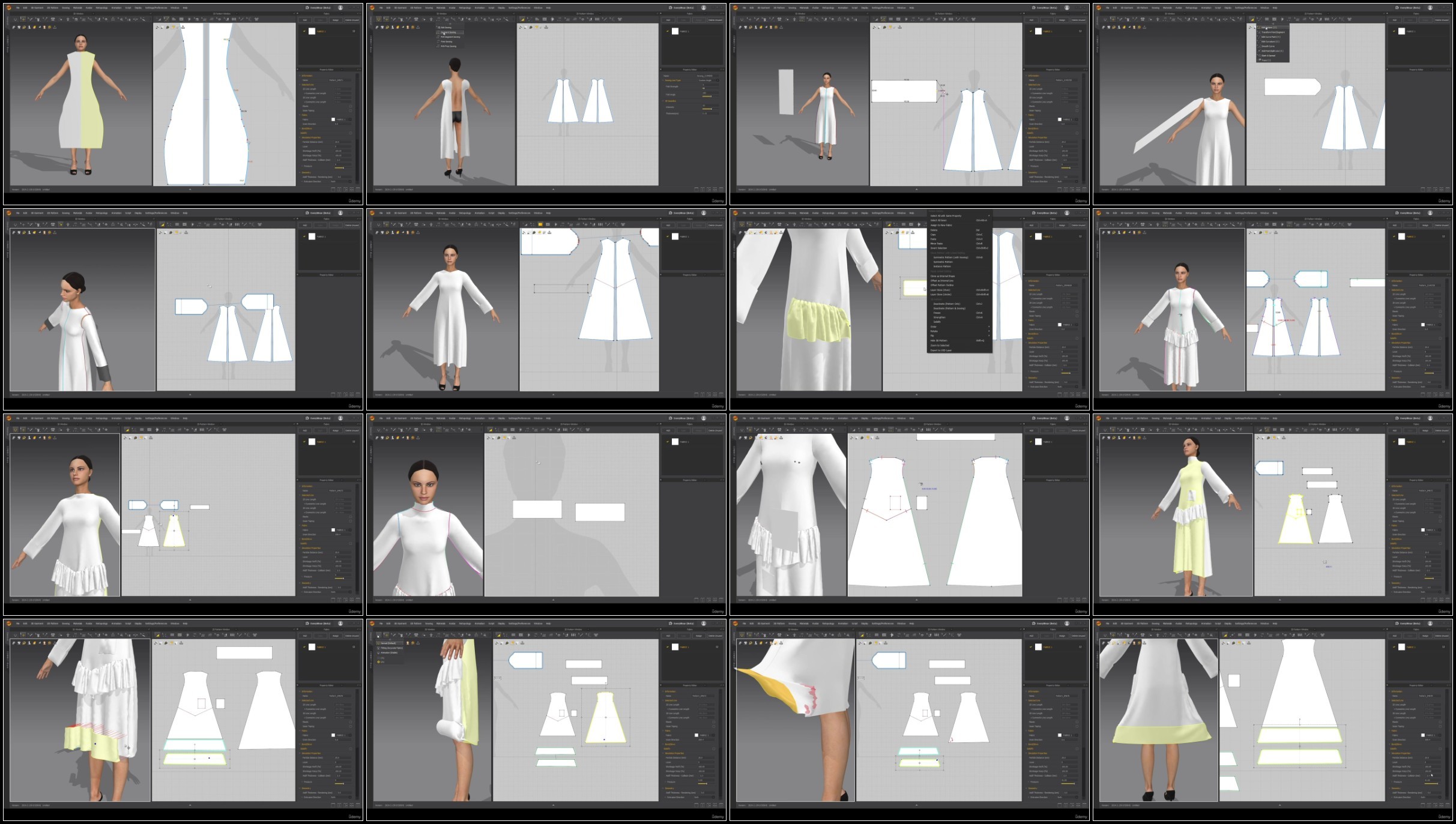Viewport: 1456px width, 824px height.
Task: Choose Edit Curvature from pattern tool list
Action: tap(1270, 41)
